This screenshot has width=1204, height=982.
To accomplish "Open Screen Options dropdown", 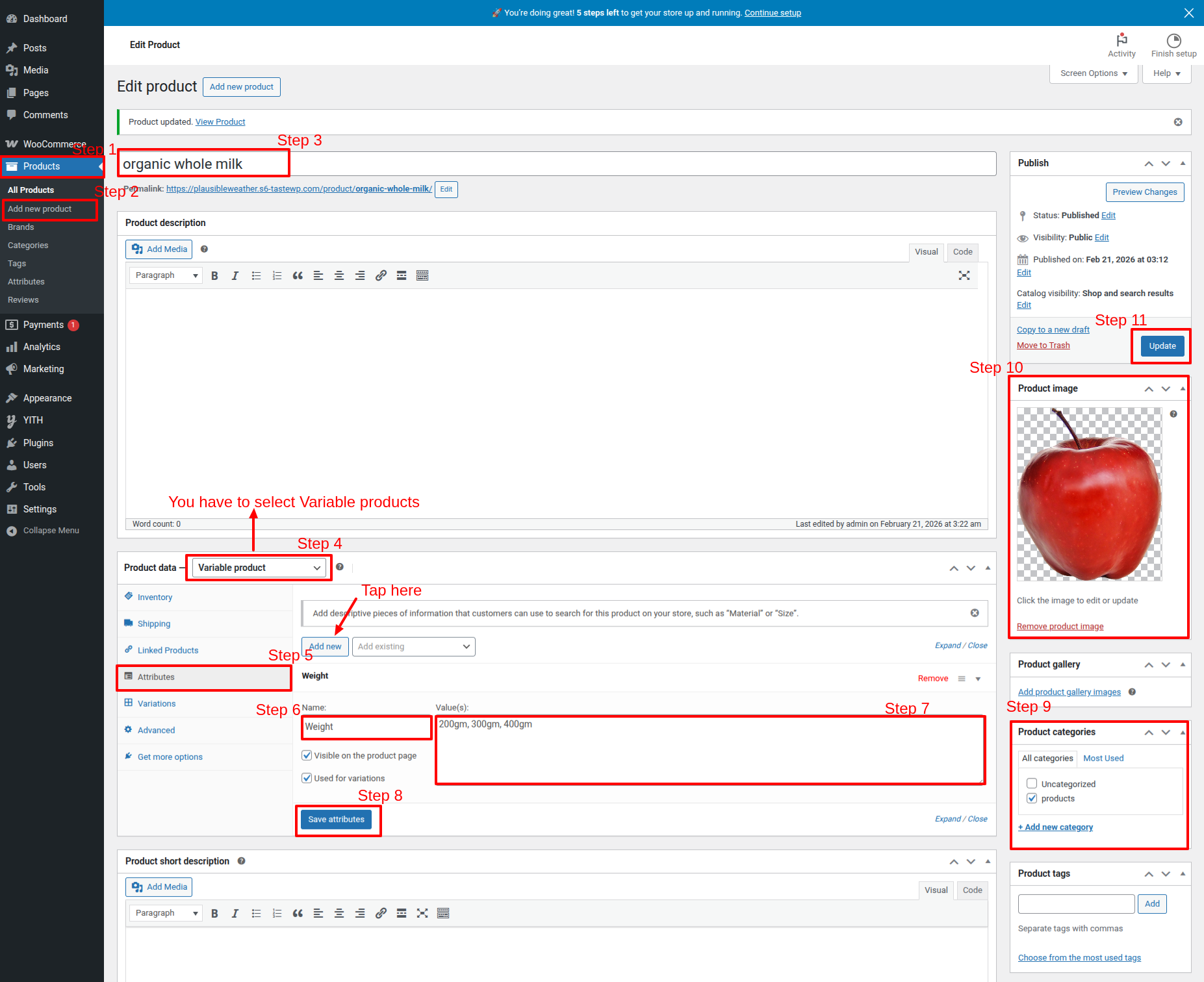I will [1094, 73].
